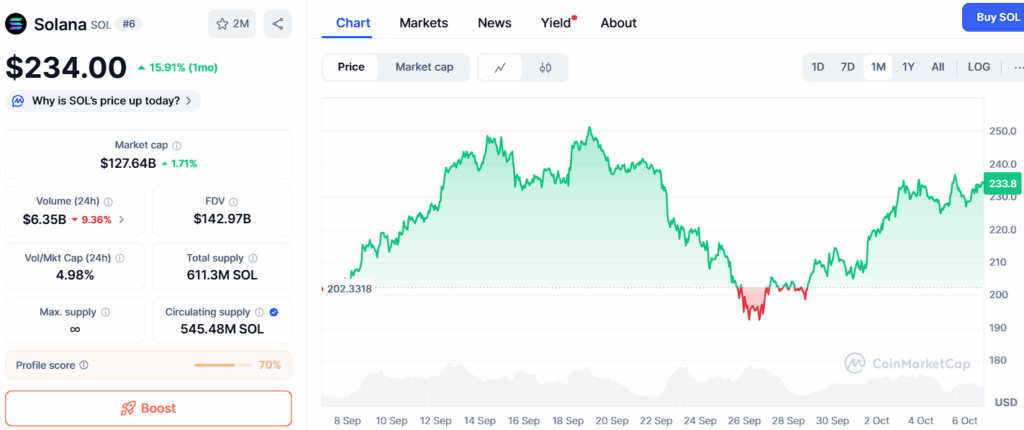Add Solana to watchlist with star button
The height and width of the screenshot is (430, 1024).
coord(231,23)
